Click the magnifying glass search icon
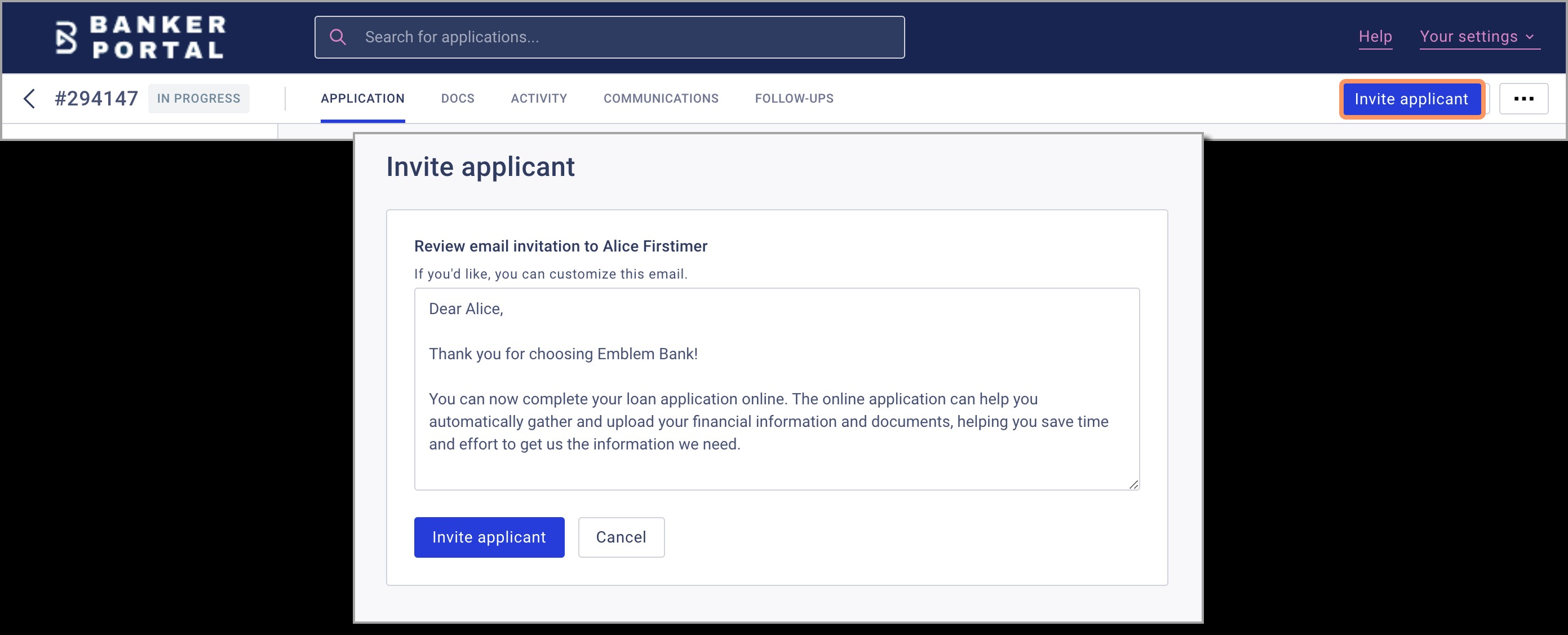The image size is (1568, 635). pos(338,37)
